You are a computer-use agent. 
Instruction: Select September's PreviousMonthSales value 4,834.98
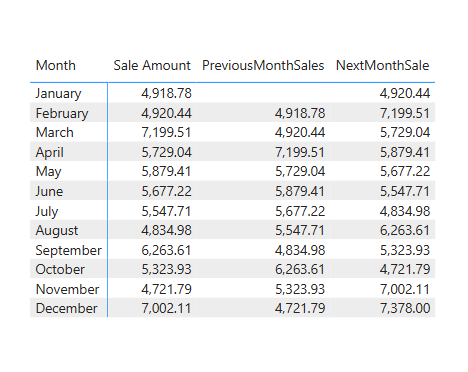point(300,250)
